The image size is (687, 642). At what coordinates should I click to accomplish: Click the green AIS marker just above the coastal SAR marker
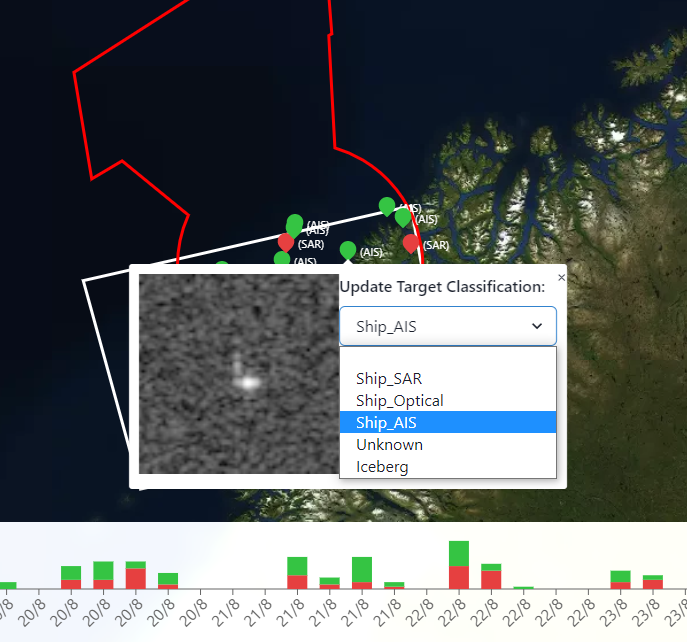tap(403, 216)
